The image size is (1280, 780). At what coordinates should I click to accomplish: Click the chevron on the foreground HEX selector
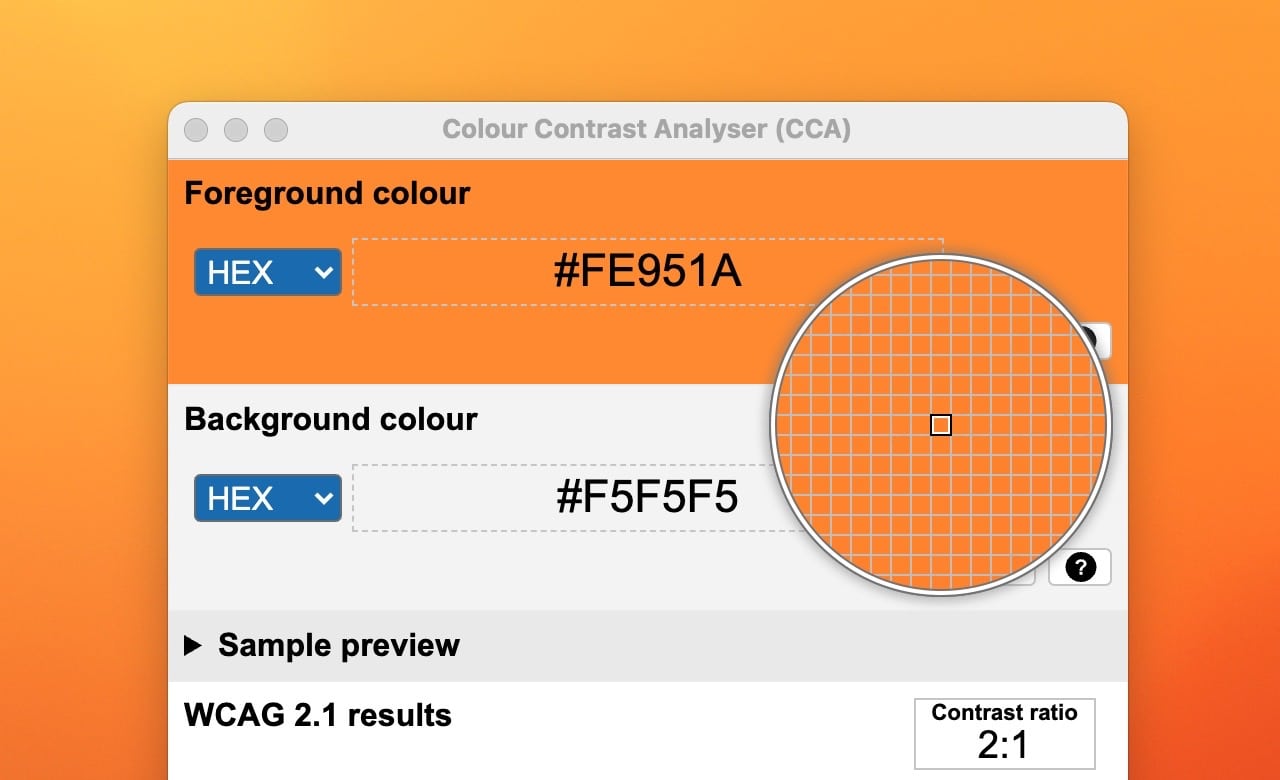320,271
